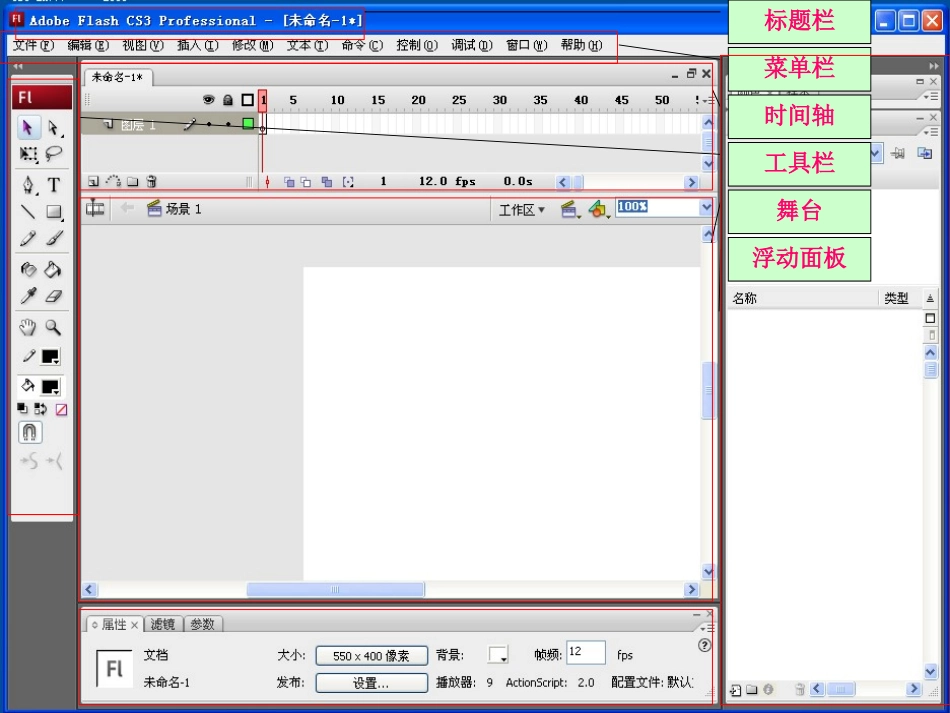This screenshot has width=950, height=713.
Task: Toggle Onion Skin Outlines button
Action: (306, 182)
